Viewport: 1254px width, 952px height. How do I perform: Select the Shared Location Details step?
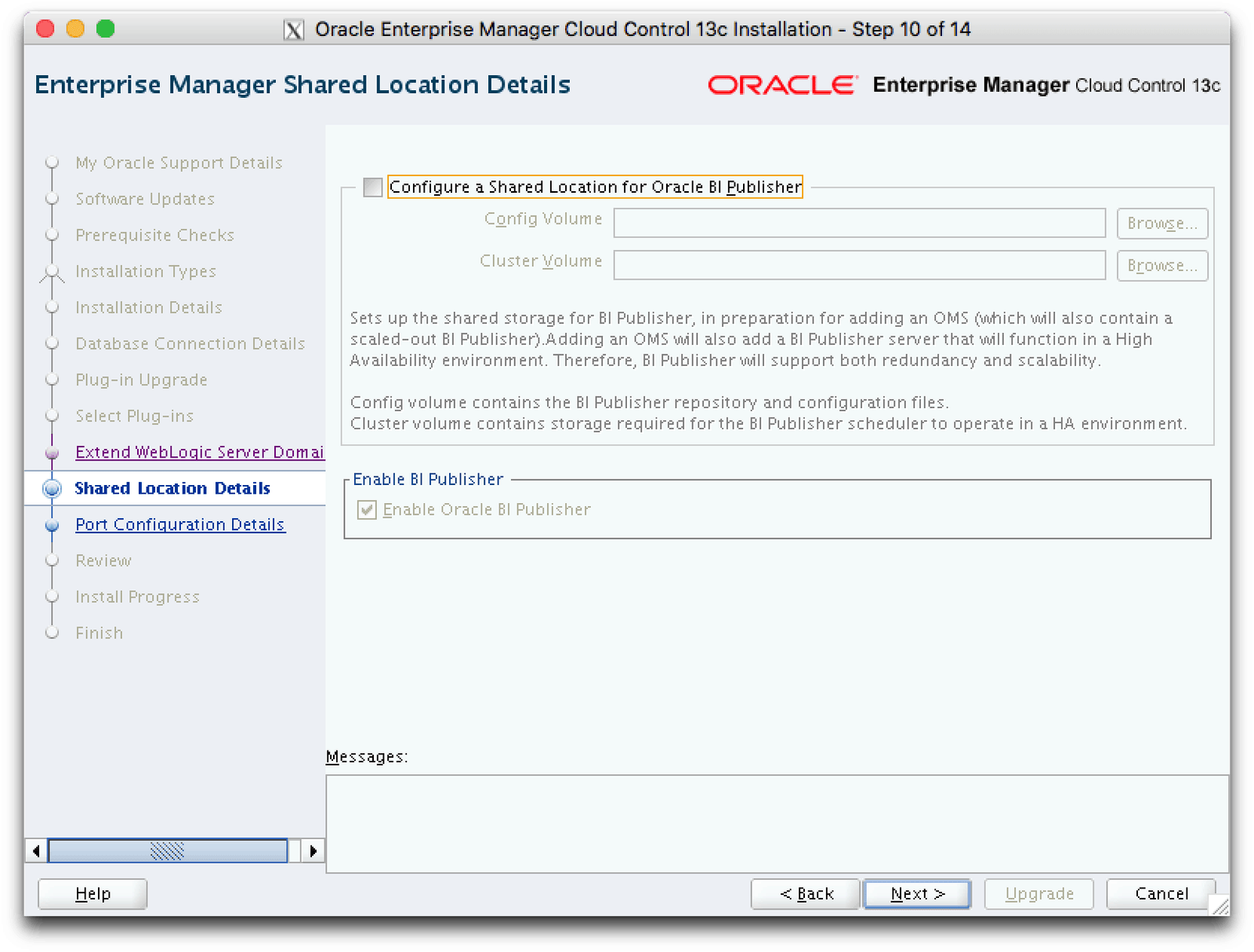[x=172, y=489]
